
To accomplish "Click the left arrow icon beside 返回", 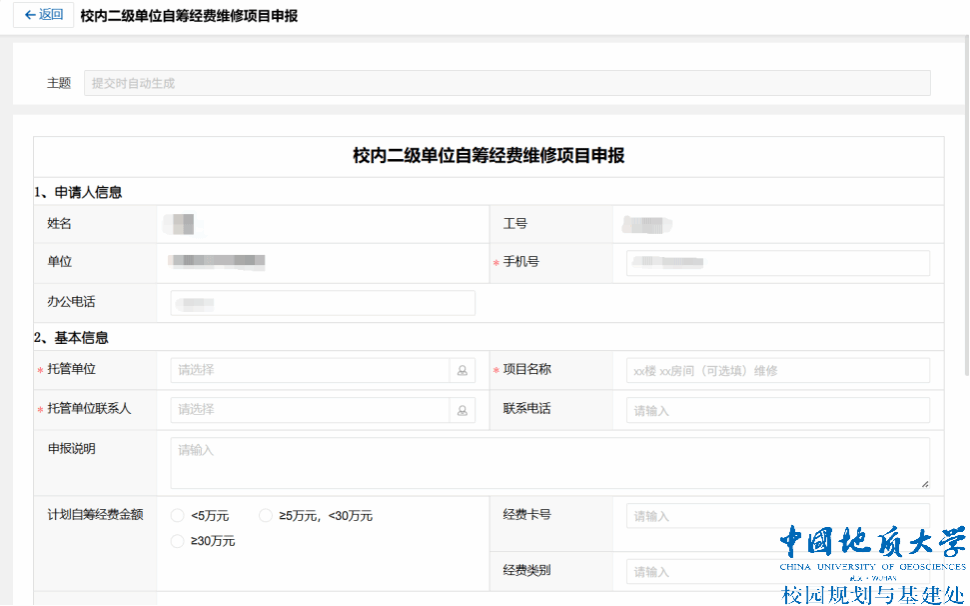I will (x=30, y=15).
